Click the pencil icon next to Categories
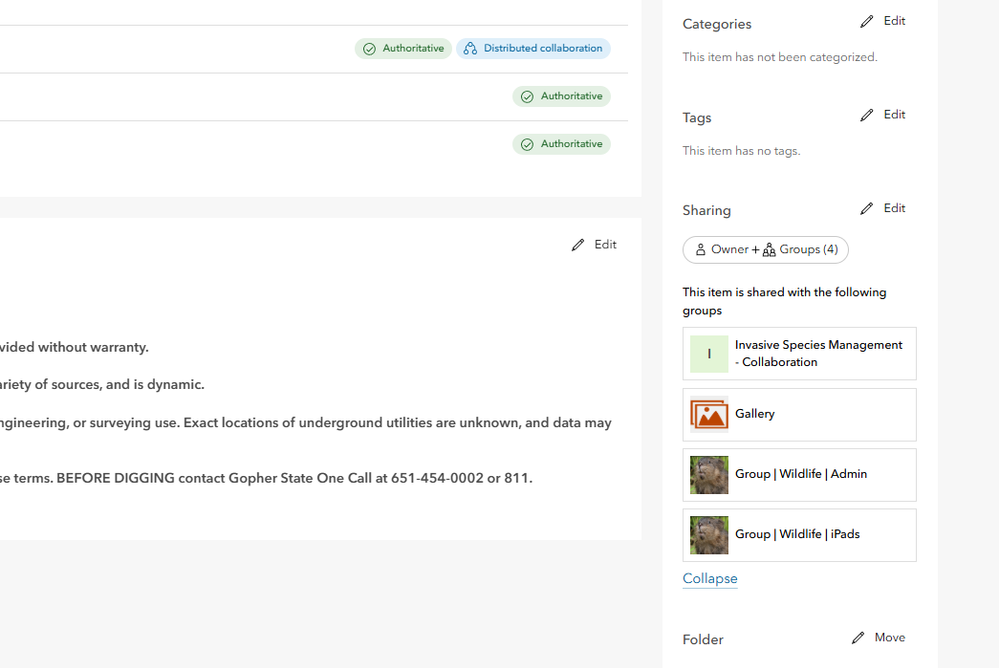Image resolution: width=999 pixels, height=668 pixels. tap(867, 21)
